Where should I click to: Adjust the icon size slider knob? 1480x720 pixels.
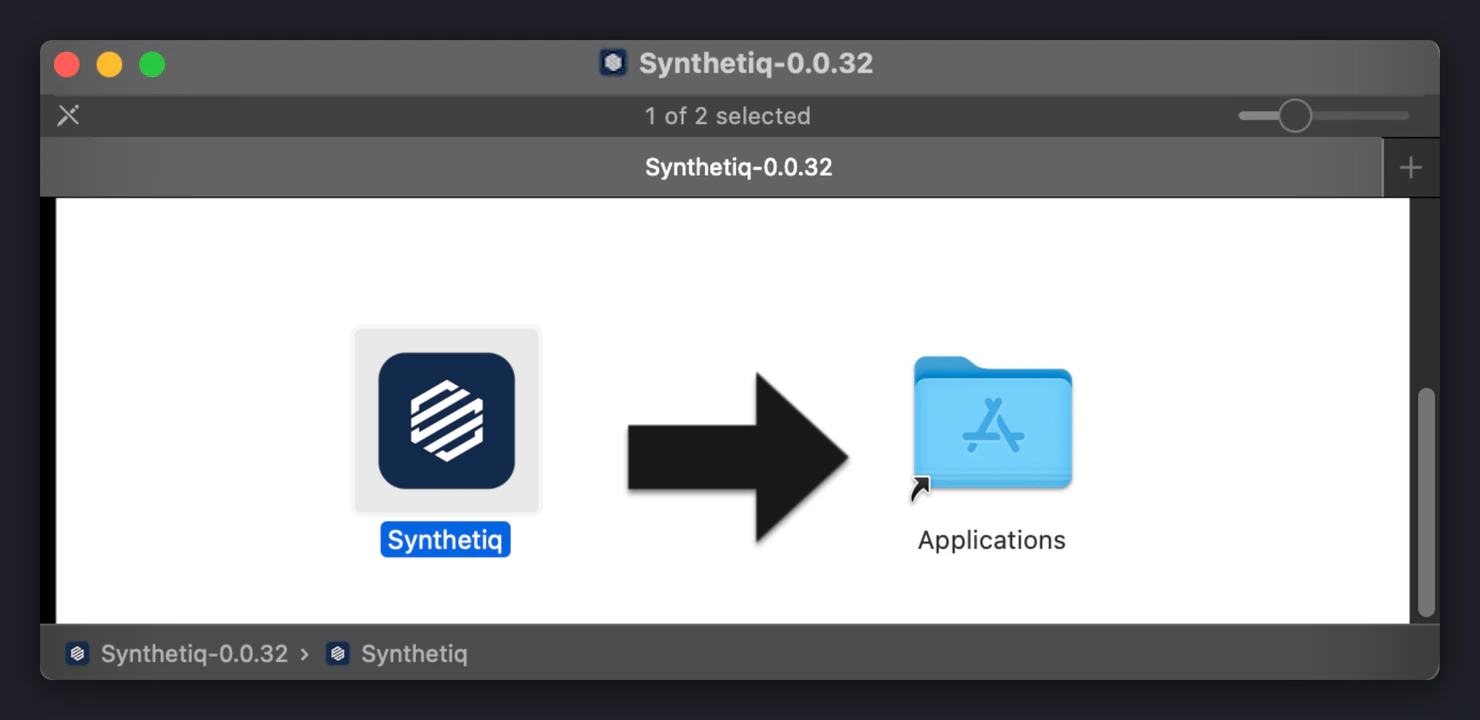tap(1295, 116)
